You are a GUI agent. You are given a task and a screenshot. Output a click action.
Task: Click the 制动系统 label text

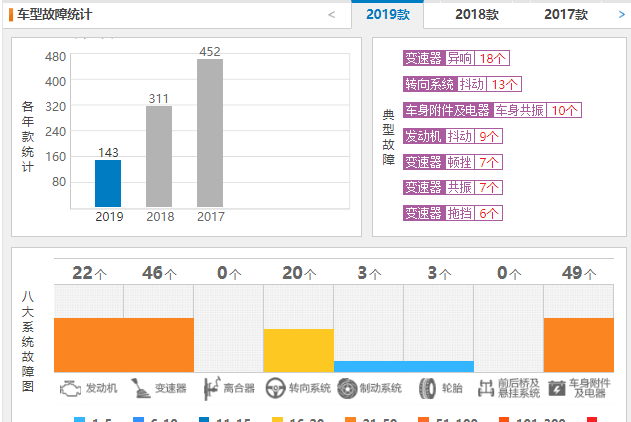click(380, 388)
